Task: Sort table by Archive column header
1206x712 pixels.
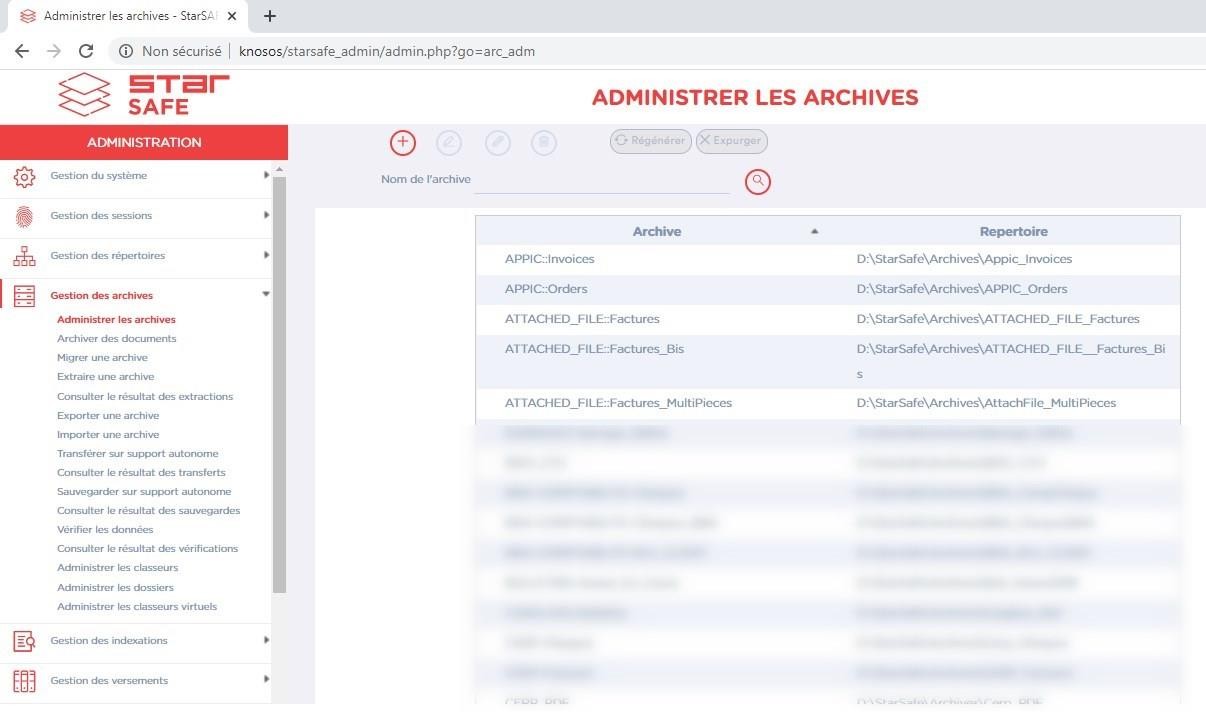Action: pyautogui.click(x=656, y=231)
